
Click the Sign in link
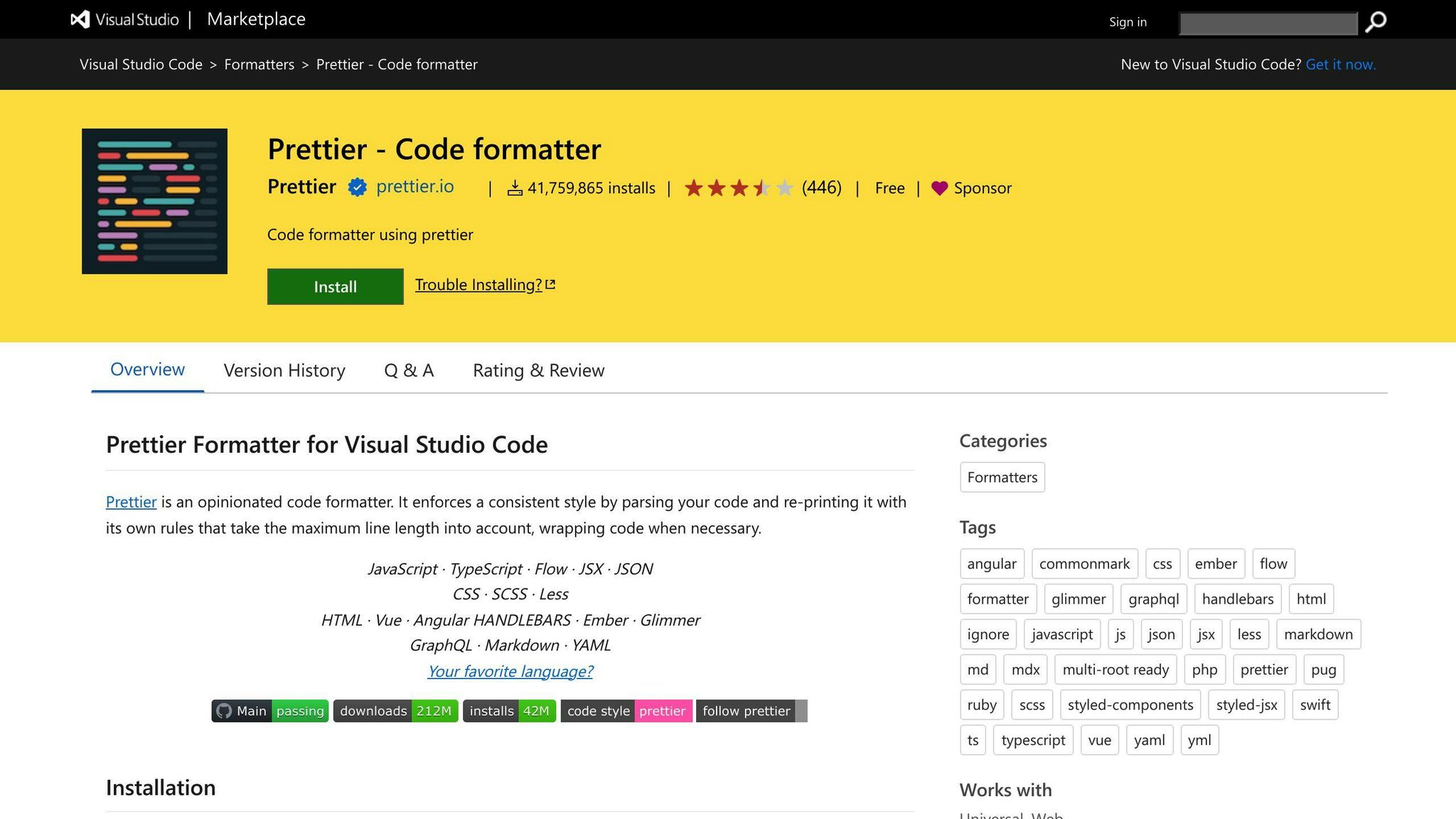point(1127,22)
